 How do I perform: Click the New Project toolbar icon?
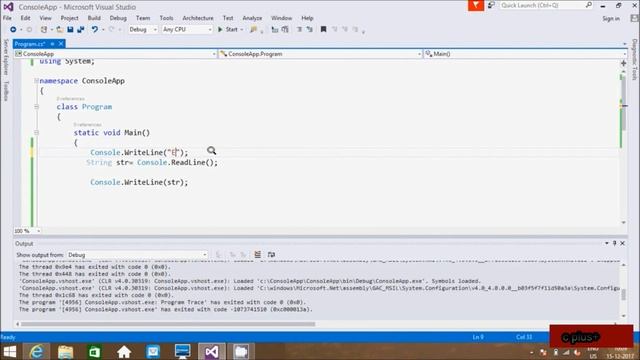43,29
